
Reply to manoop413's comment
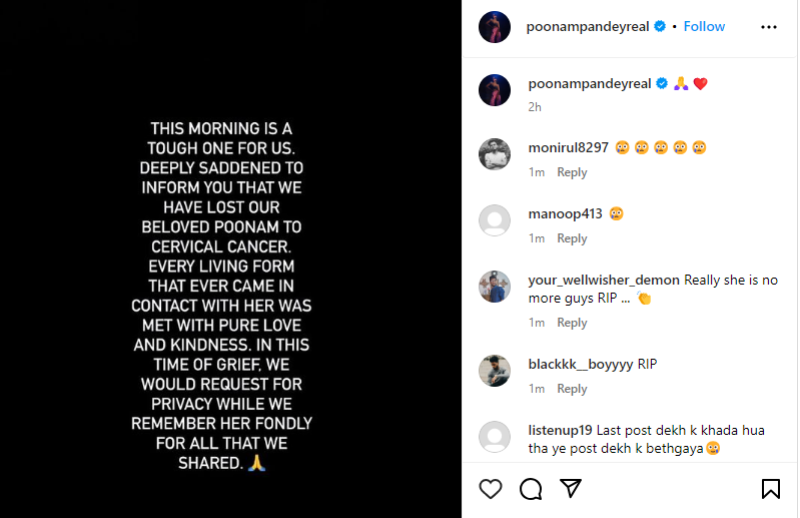click(x=572, y=239)
